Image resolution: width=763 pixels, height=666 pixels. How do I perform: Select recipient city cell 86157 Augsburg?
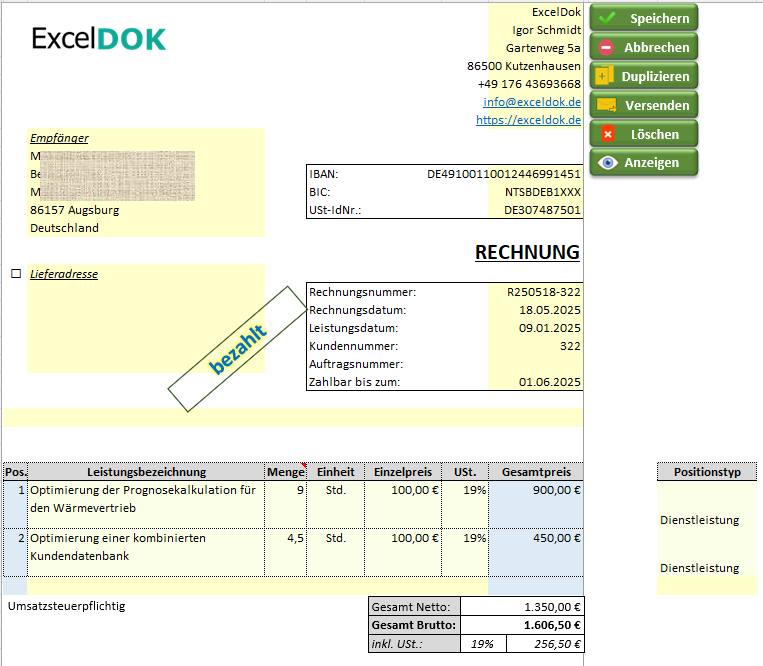tap(74, 210)
